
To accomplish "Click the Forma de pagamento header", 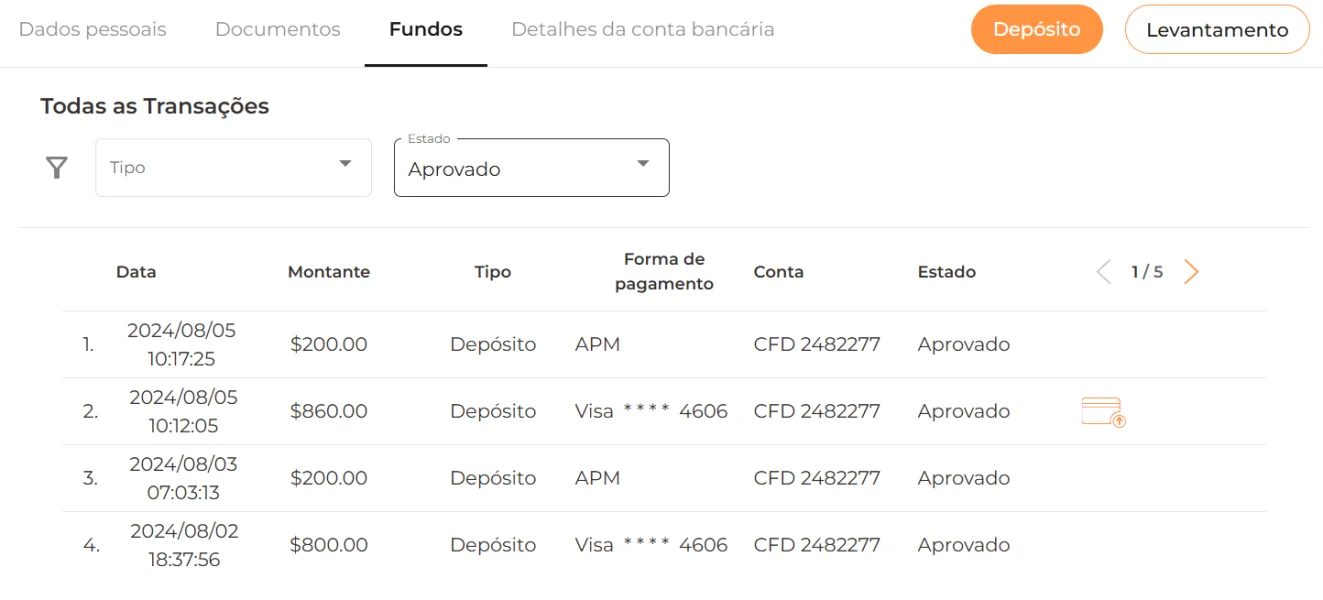I will click(x=664, y=272).
